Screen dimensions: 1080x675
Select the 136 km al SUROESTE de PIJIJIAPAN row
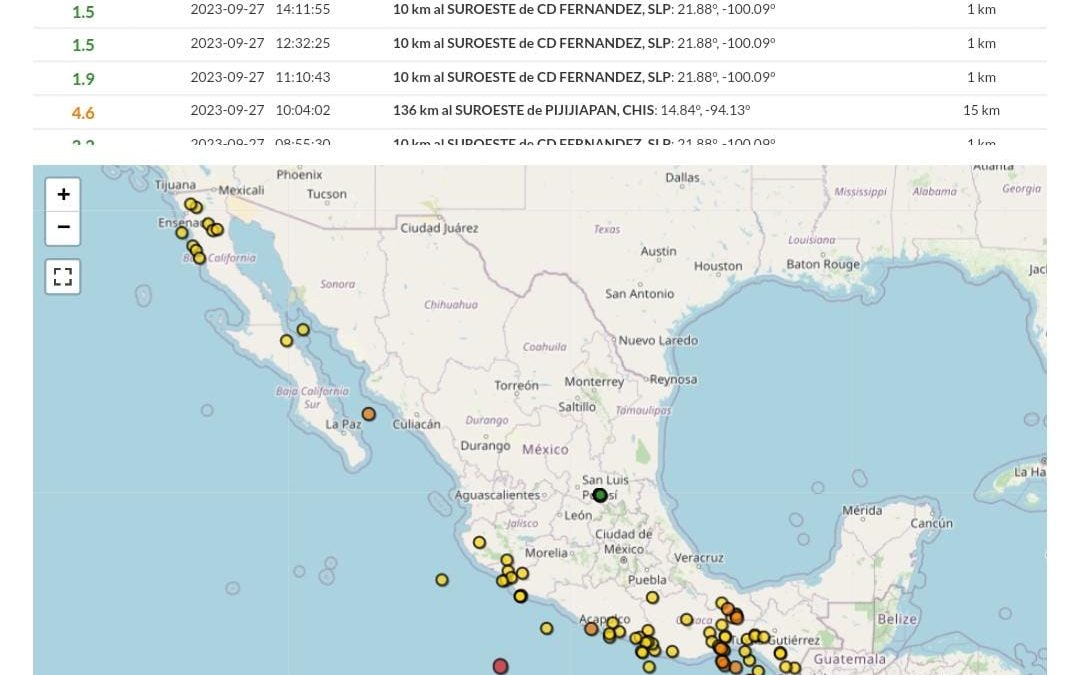pos(540,111)
